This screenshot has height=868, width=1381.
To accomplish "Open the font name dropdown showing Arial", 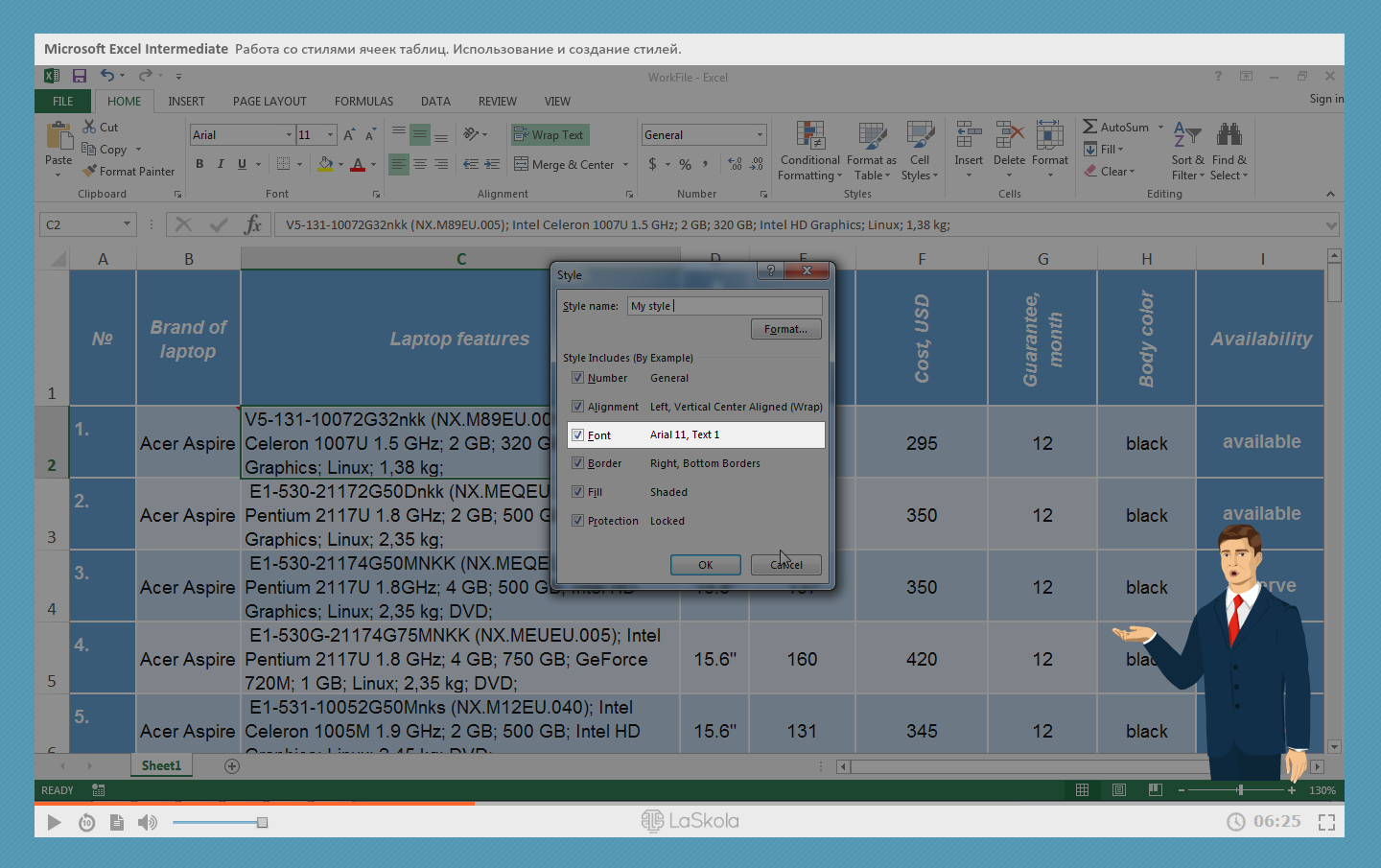I will 289,135.
